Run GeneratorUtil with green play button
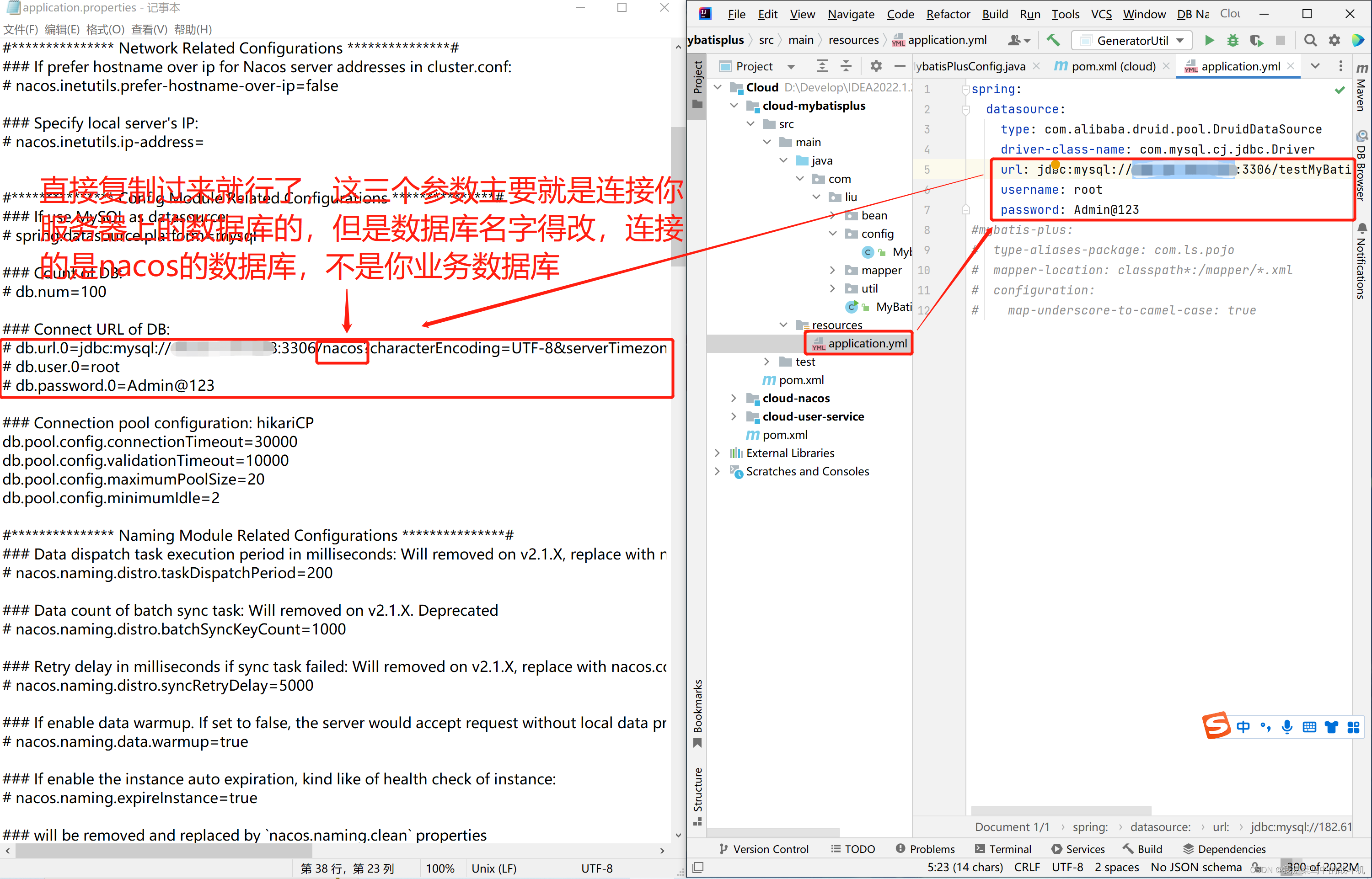The width and height of the screenshot is (1372, 879). pyautogui.click(x=1209, y=41)
